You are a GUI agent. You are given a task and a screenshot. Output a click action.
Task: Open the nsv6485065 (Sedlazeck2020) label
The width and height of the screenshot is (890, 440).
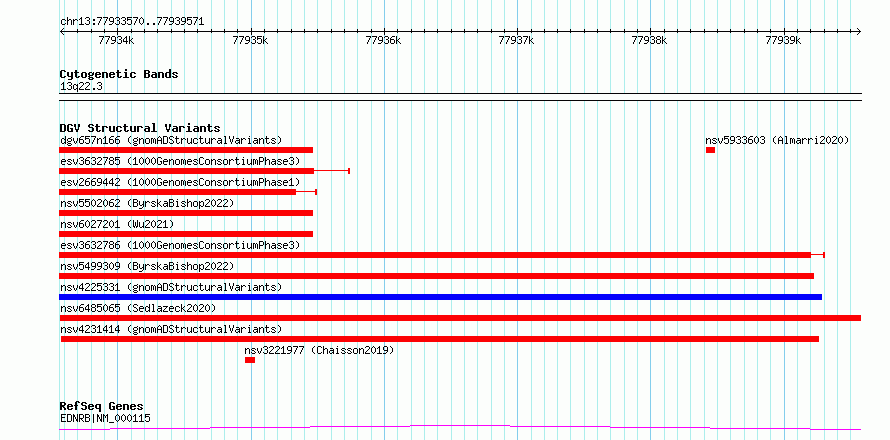tap(138, 308)
